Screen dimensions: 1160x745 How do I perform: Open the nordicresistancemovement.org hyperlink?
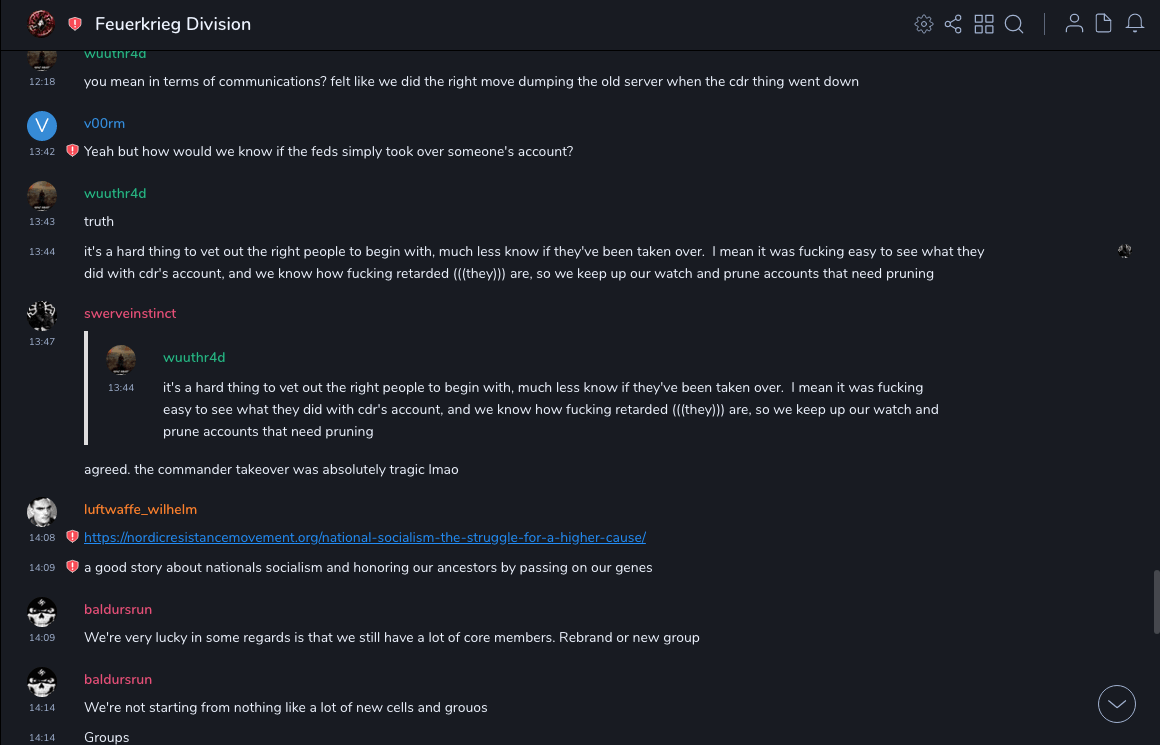click(x=365, y=537)
